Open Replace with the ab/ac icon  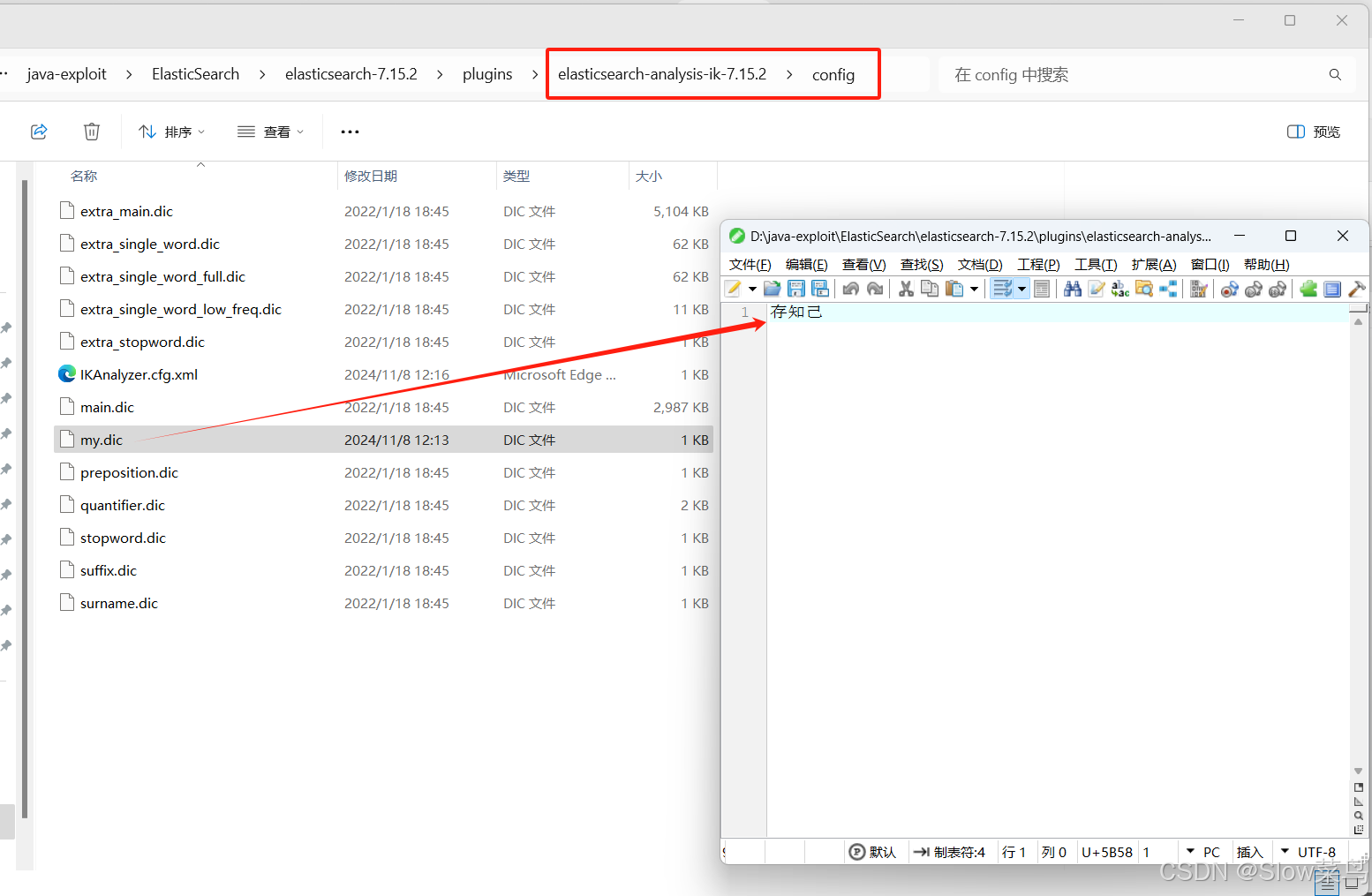pos(1120,289)
